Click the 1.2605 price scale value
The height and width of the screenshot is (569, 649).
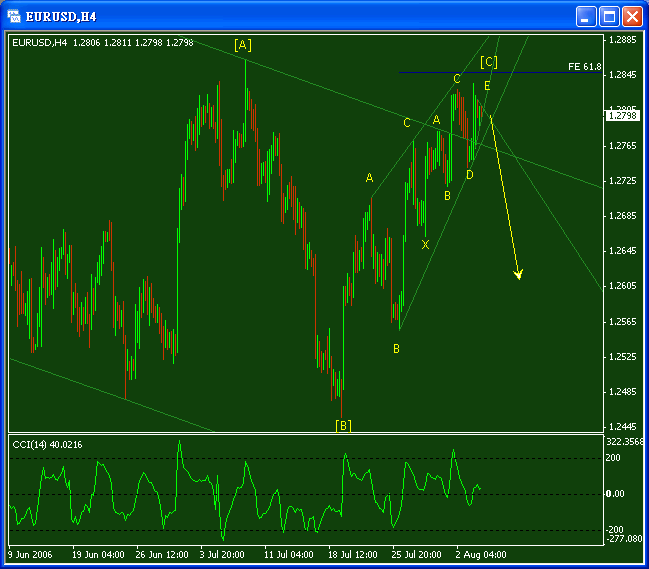coord(623,286)
